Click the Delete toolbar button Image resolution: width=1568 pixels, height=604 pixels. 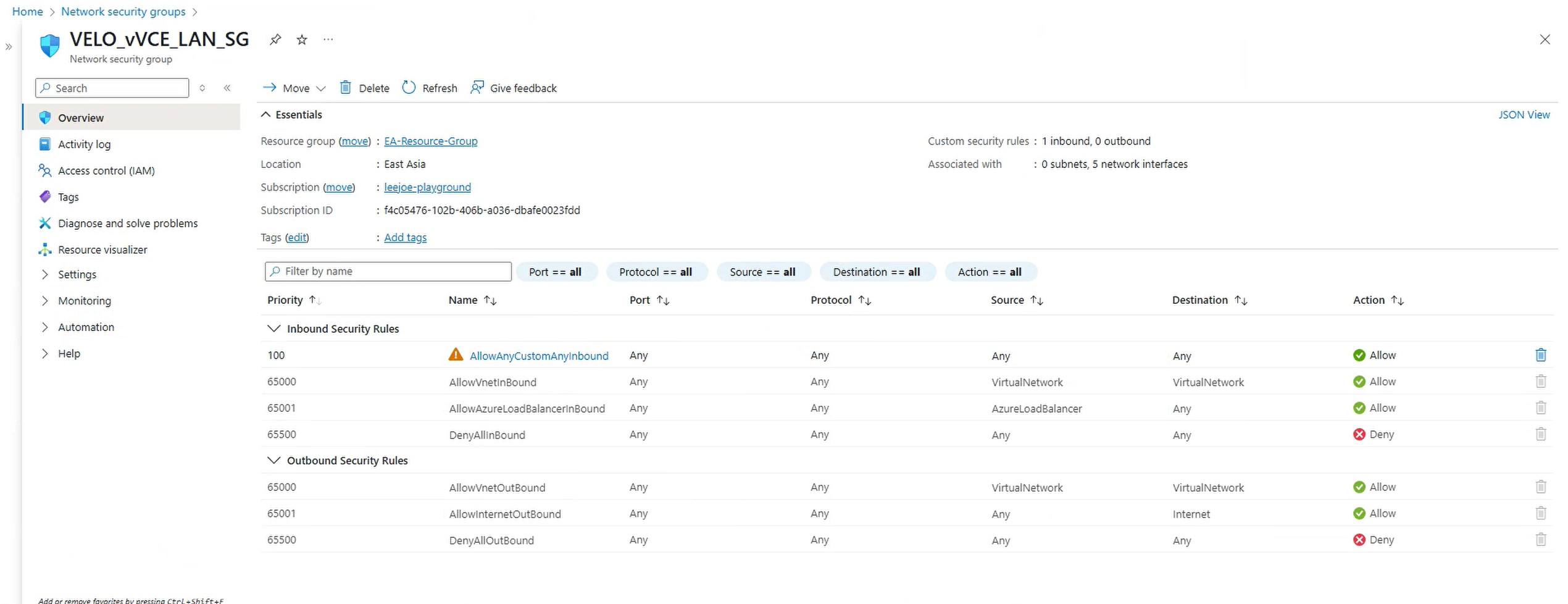click(x=364, y=88)
